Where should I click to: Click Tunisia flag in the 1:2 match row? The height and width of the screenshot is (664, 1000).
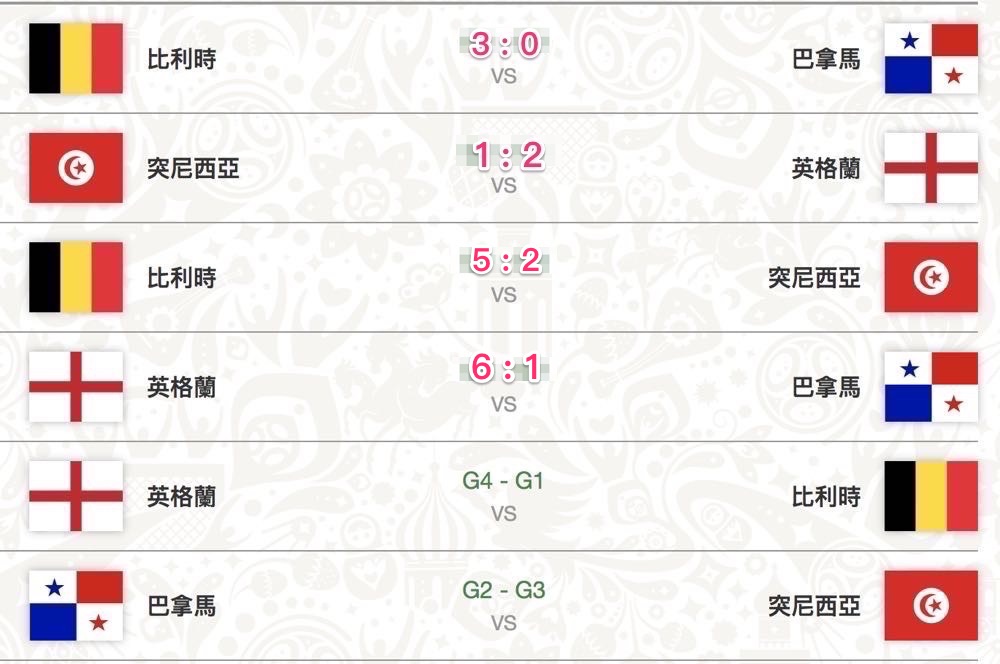pyautogui.click(x=76, y=168)
